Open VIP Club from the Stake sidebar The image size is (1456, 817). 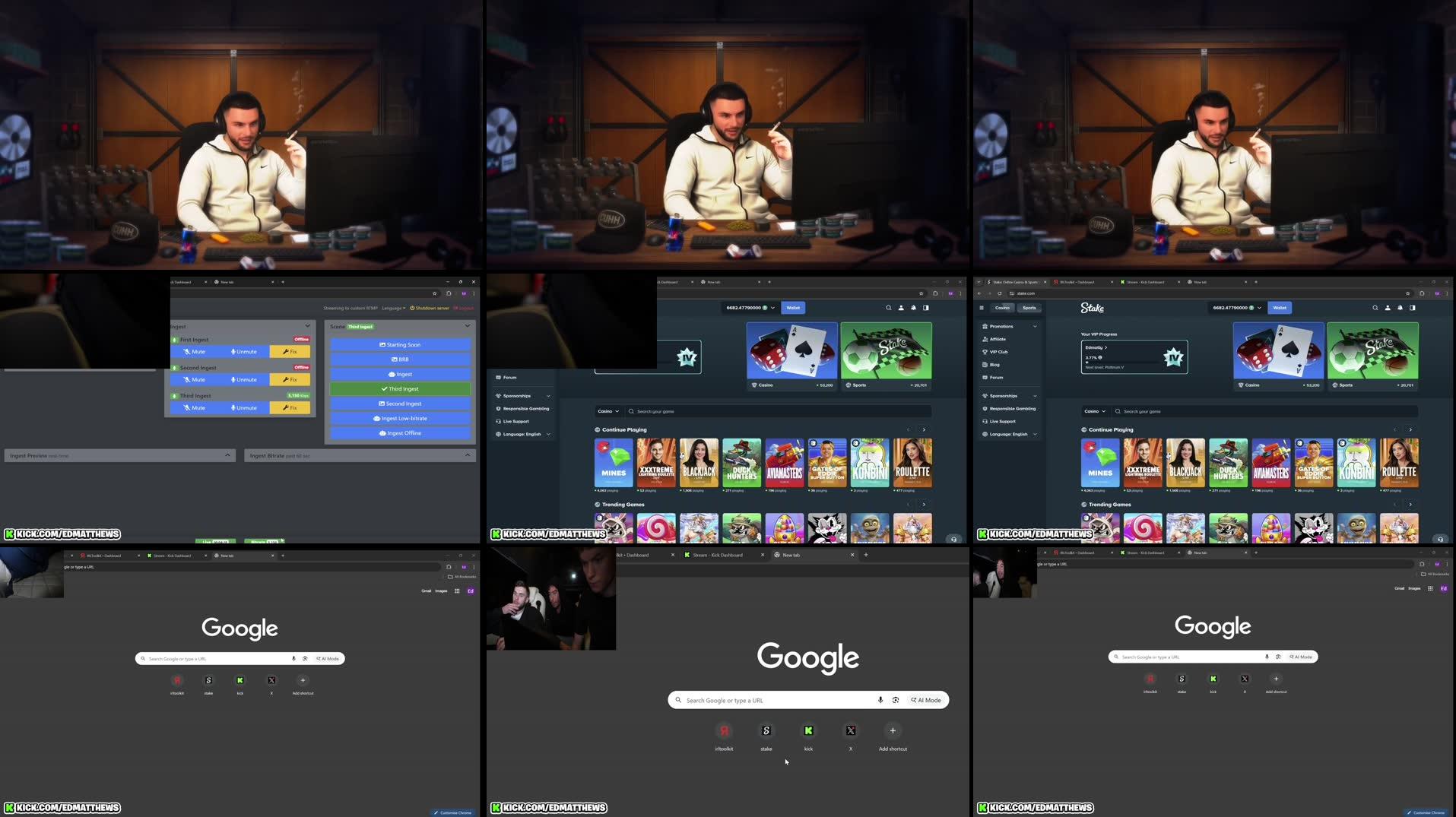[998, 352]
